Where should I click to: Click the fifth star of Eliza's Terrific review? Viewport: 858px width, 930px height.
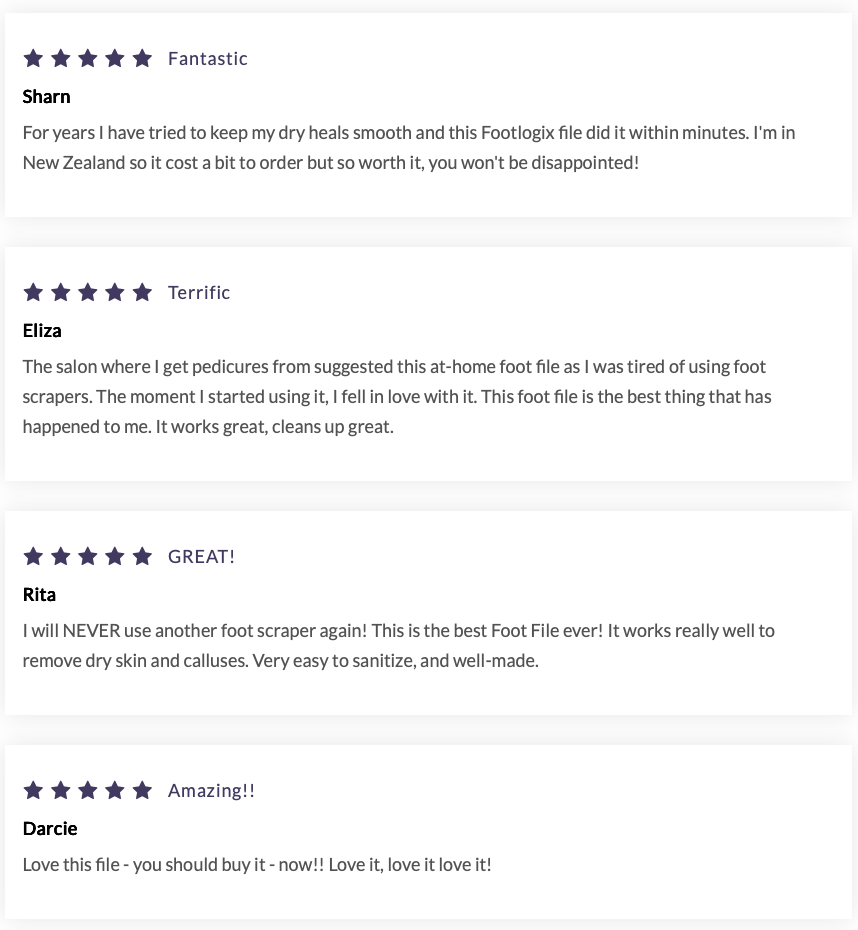pos(142,292)
